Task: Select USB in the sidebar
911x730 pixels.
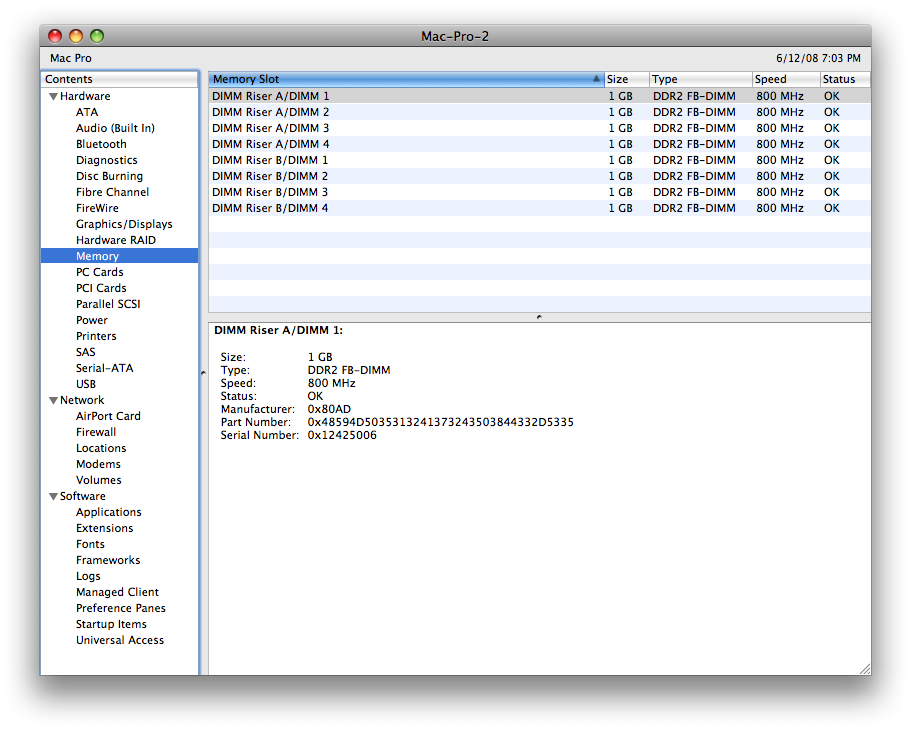Action: [85, 384]
